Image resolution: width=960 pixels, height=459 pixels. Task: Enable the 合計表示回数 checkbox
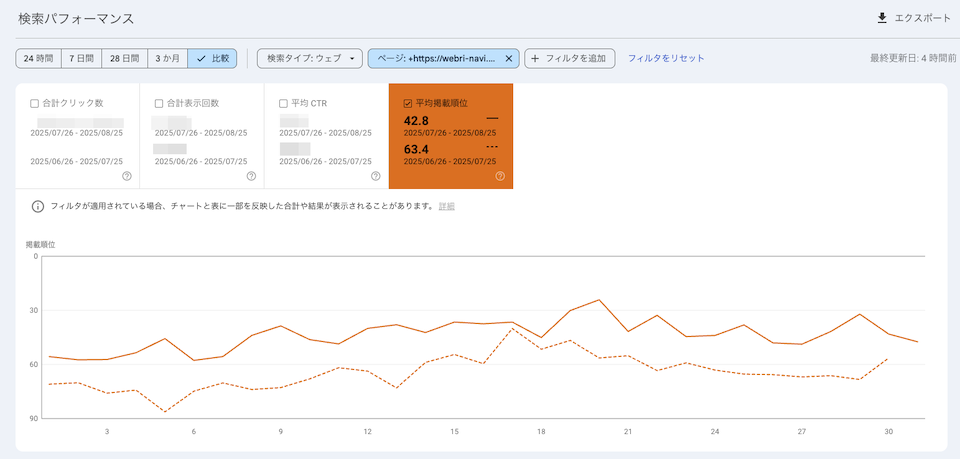click(x=159, y=103)
